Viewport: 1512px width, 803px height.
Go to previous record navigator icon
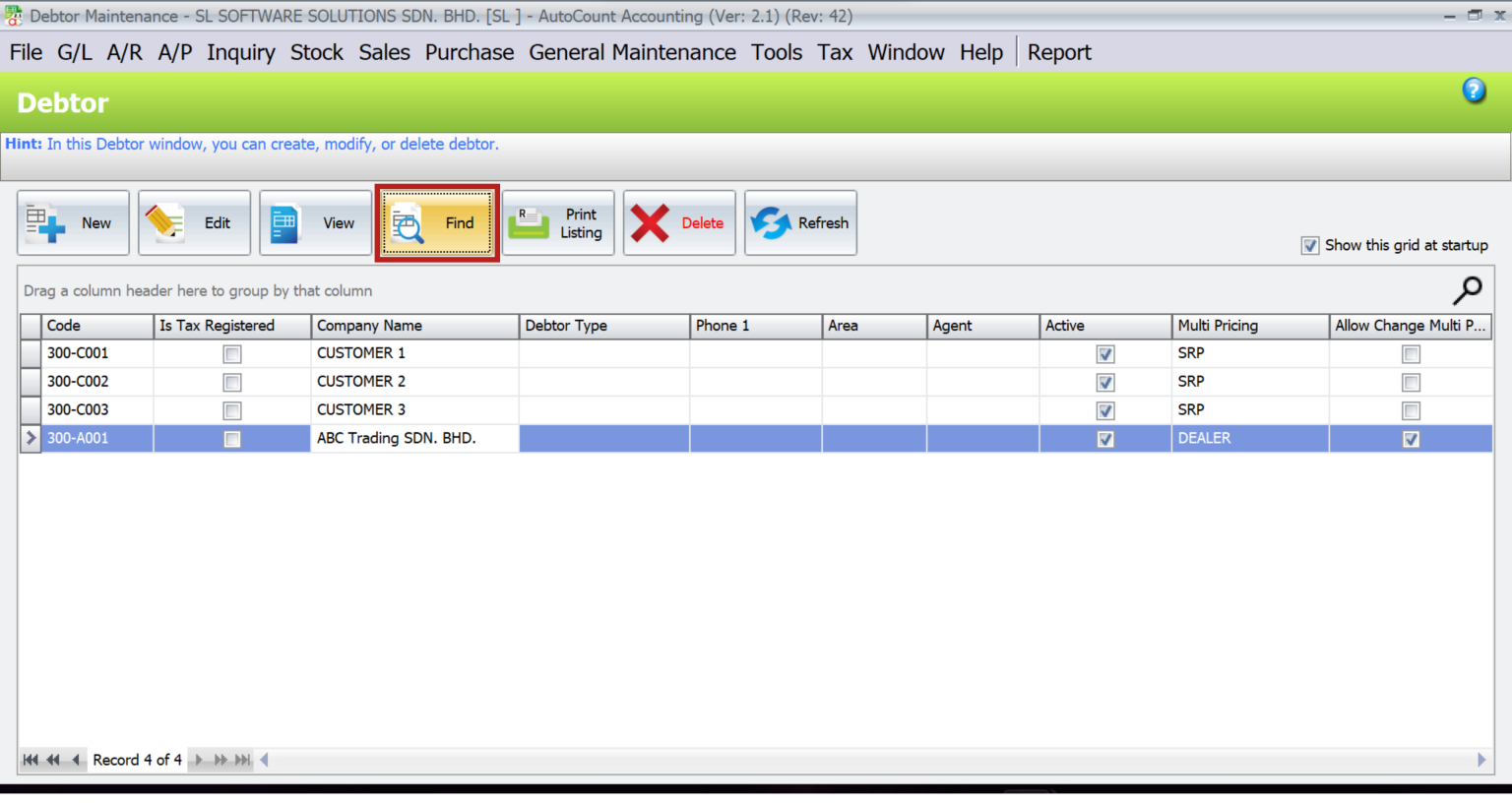pyautogui.click(x=76, y=760)
